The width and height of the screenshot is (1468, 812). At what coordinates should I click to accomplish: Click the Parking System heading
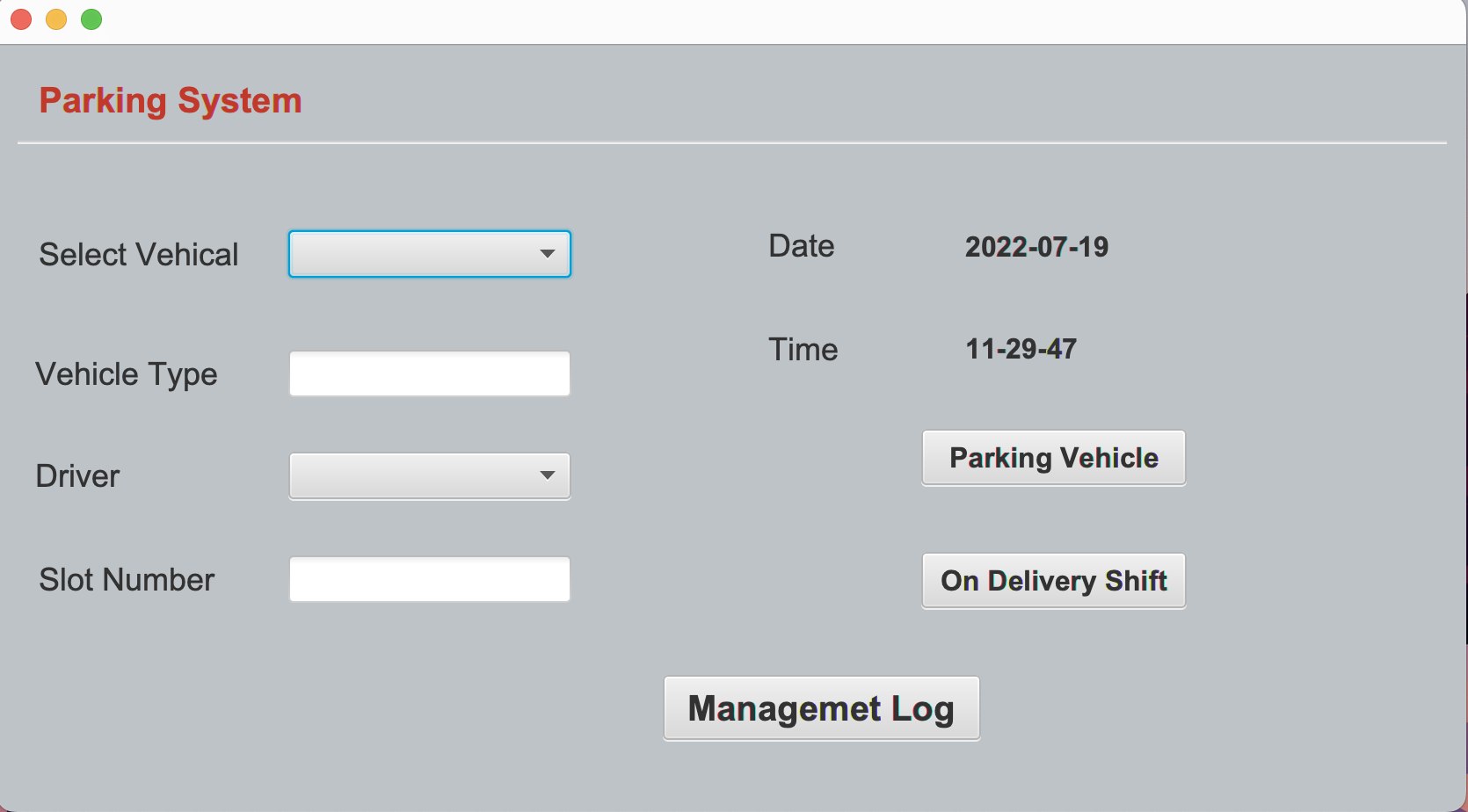click(x=170, y=100)
